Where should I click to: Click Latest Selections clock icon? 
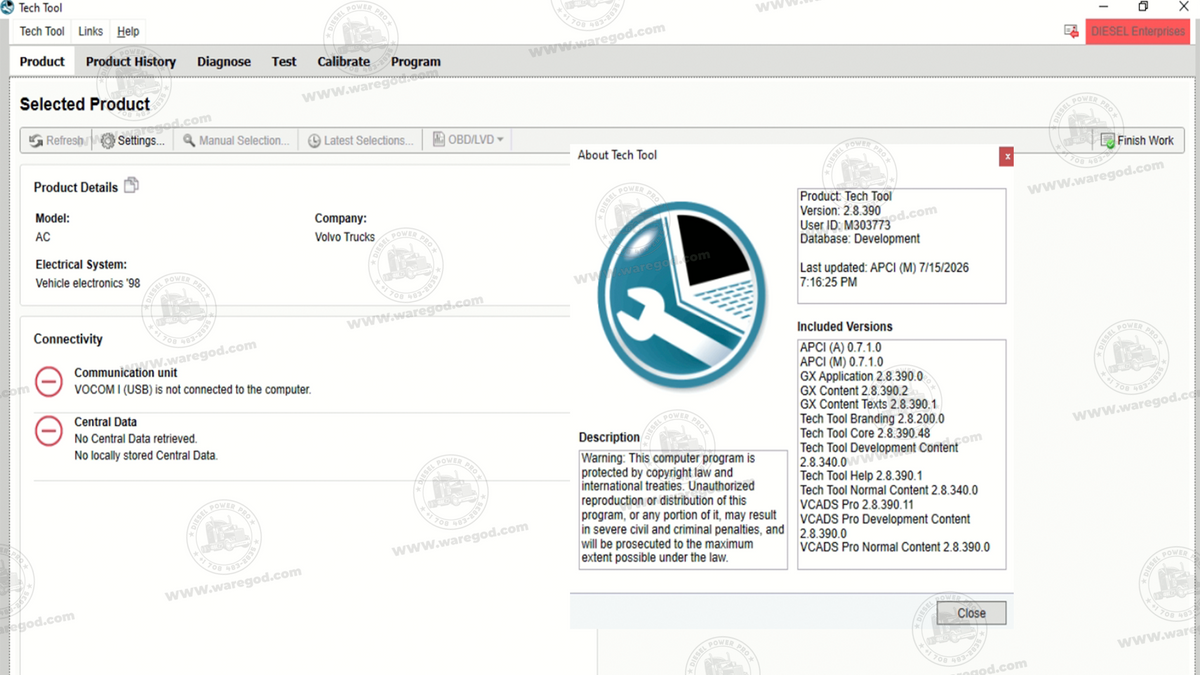pyautogui.click(x=314, y=141)
